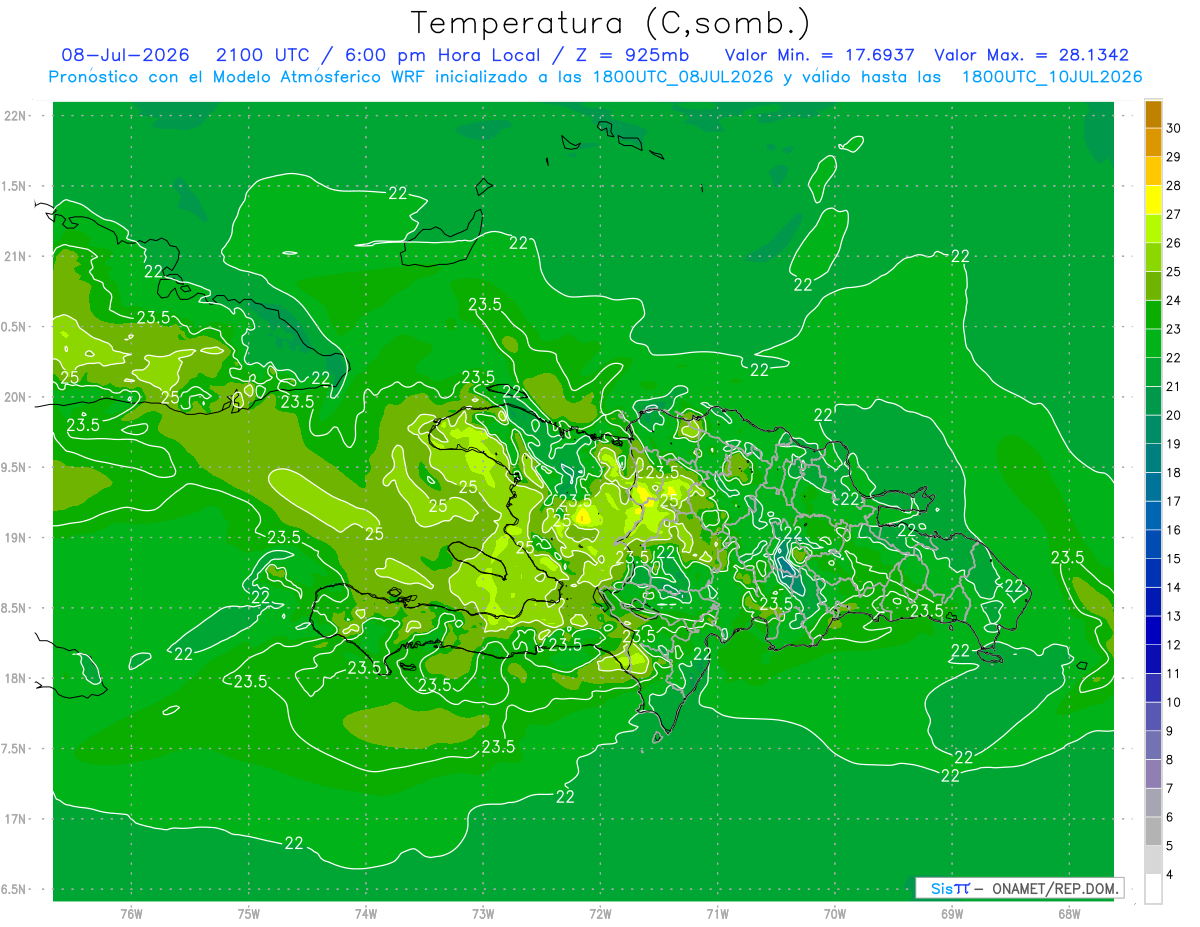Pick the white swatch below colorbar 4
Image resolution: width=1200 pixels, height=927 pixels.
[1153, 889]
